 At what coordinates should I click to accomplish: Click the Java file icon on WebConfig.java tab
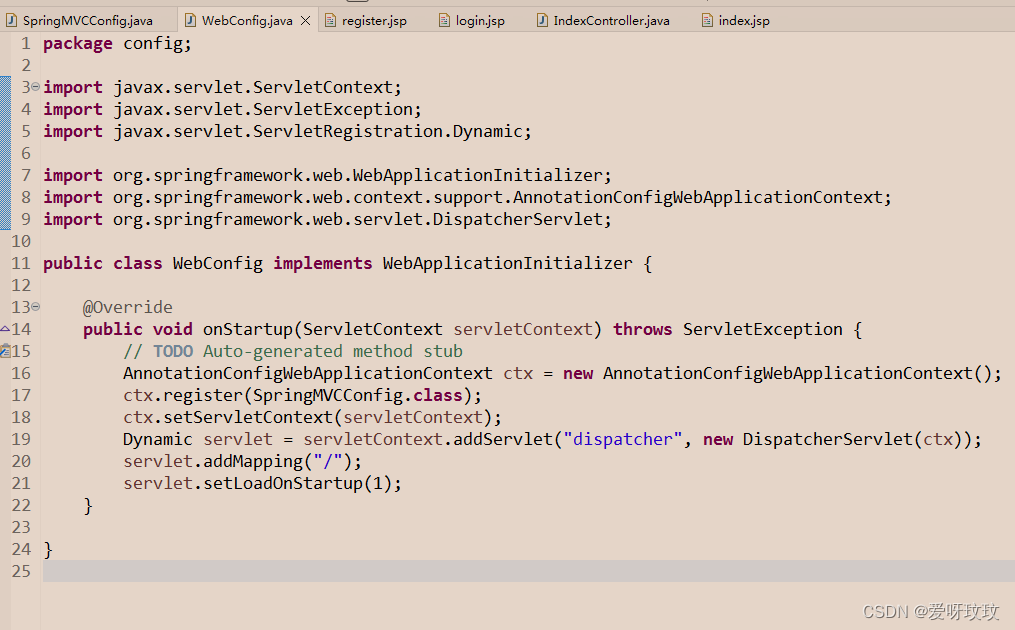(x=190, y=18)
